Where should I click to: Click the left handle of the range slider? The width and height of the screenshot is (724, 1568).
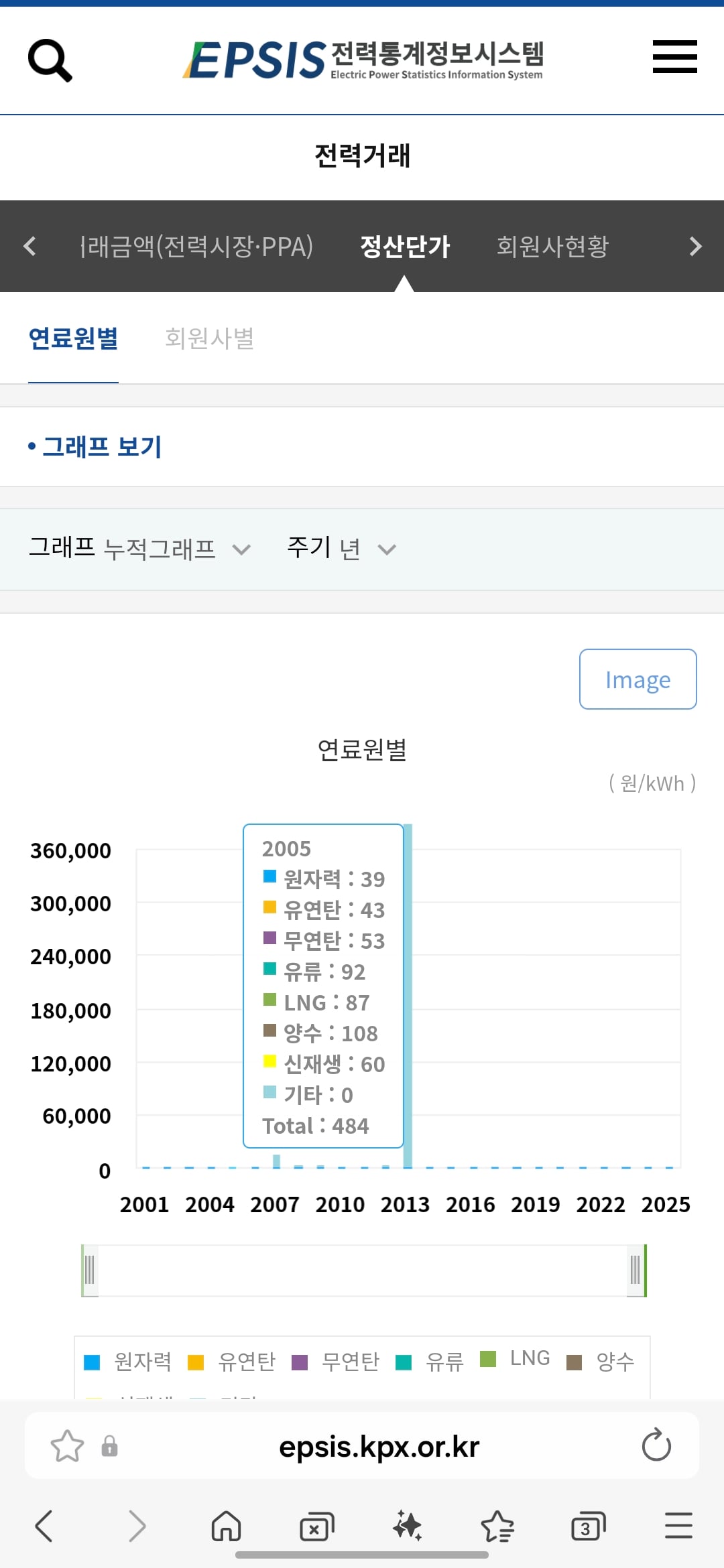point(89,1270)
